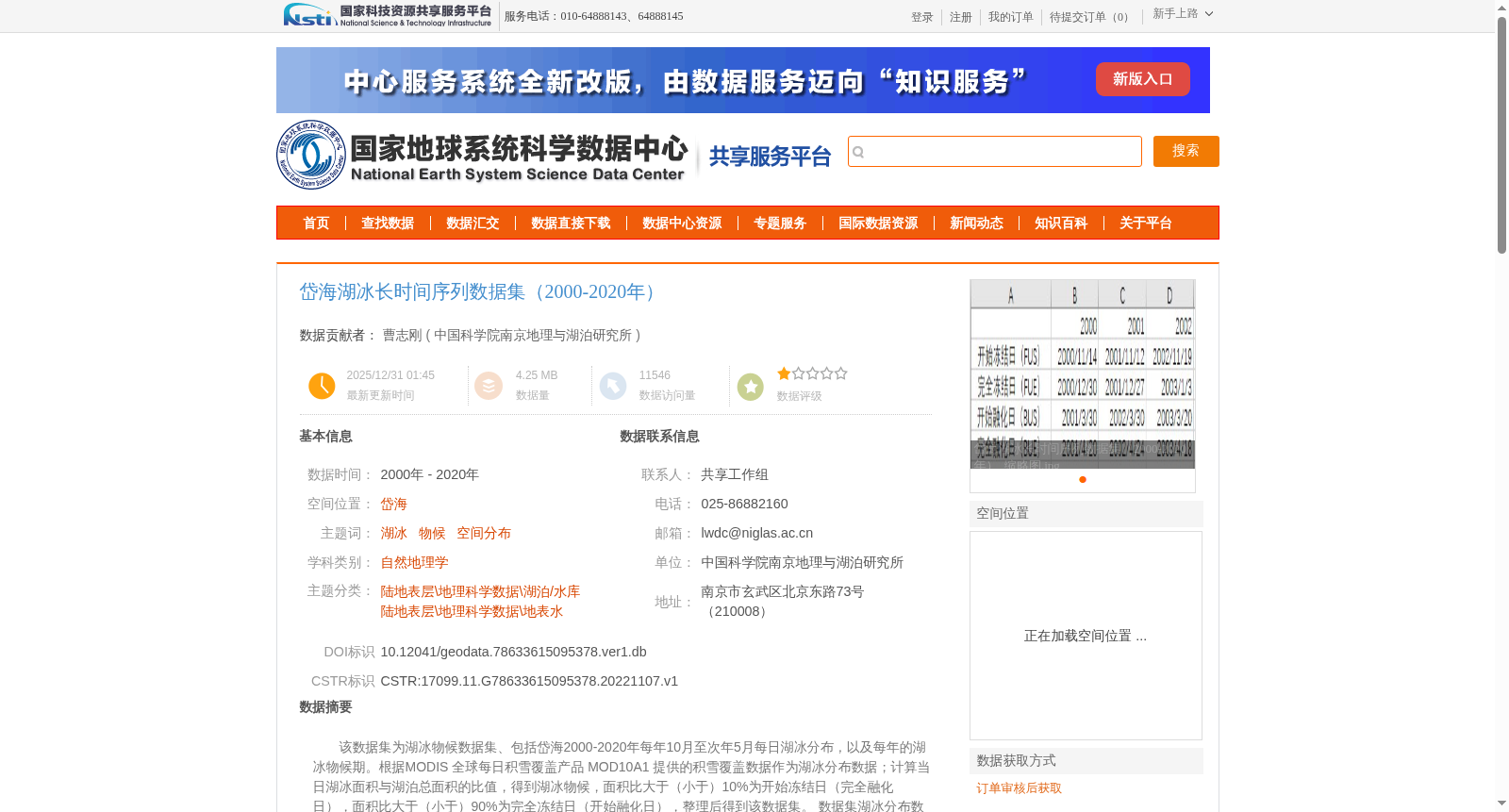The height and width of the screenshot is (812, 1509).
Task: Click the magnifier icon in search box
Action: (858, 152)
